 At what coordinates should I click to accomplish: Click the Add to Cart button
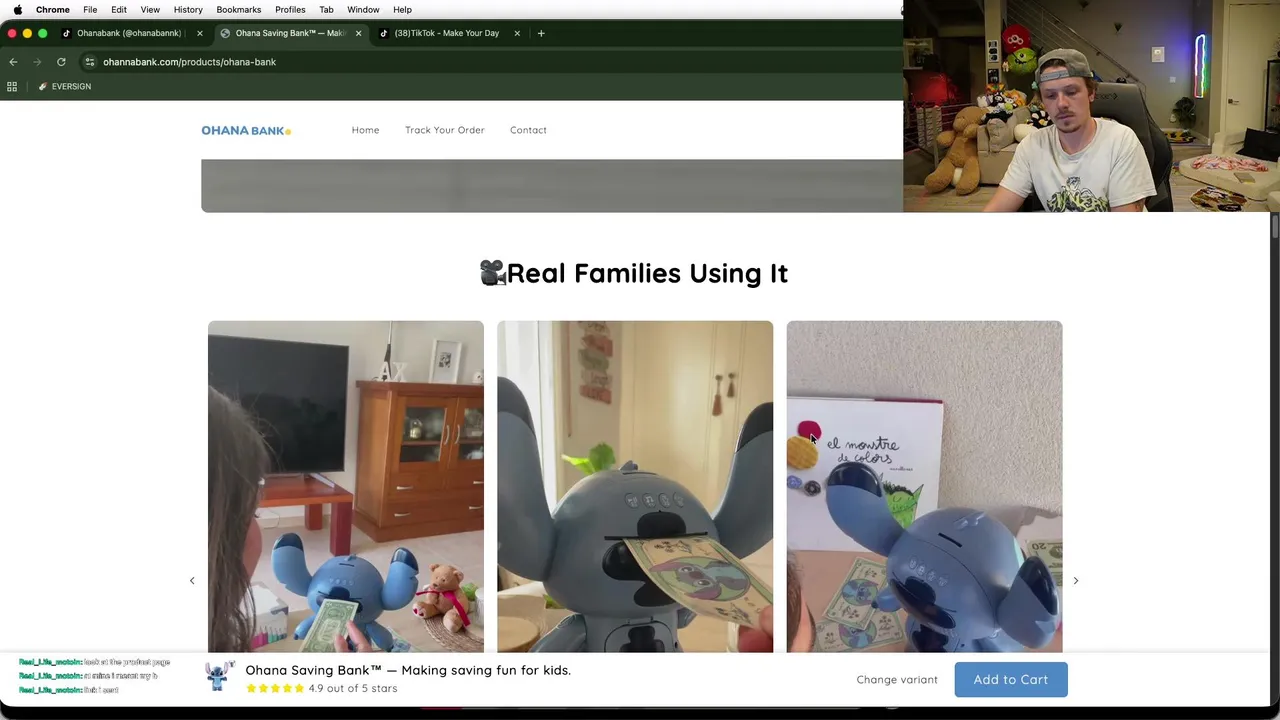1011,680
